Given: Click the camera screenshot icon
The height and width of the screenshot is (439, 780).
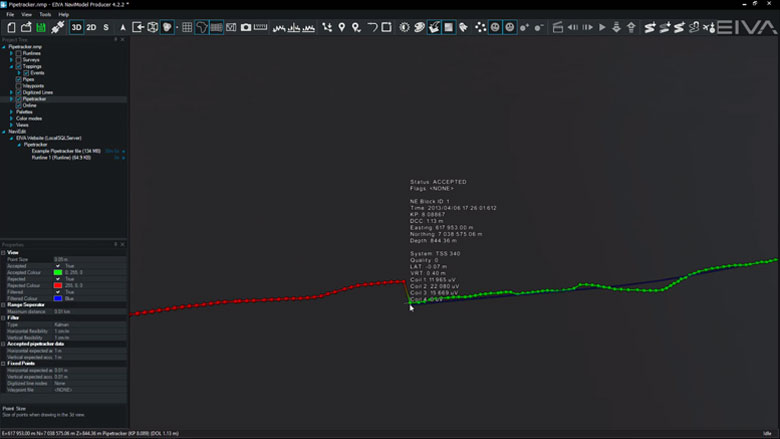Looking at the screenshot, I should [246, 27].
